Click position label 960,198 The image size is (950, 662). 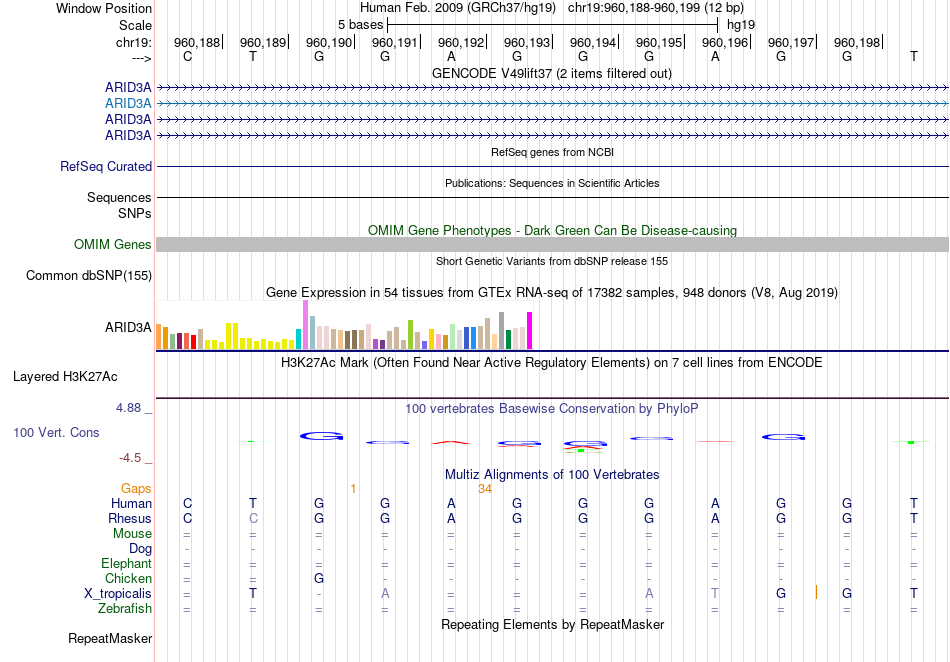pos(857,42)
